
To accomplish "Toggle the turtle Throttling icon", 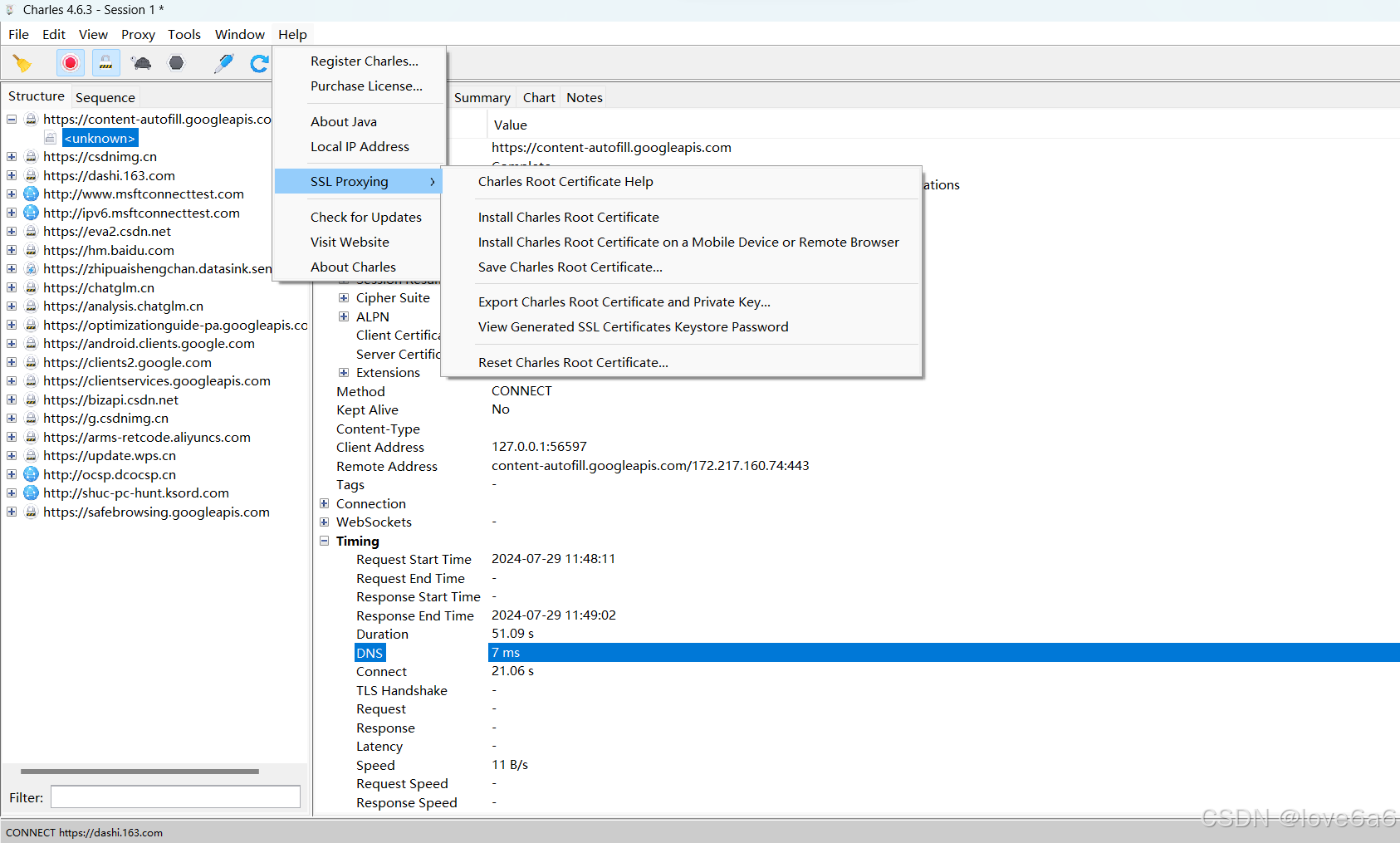I will point(142,63).
